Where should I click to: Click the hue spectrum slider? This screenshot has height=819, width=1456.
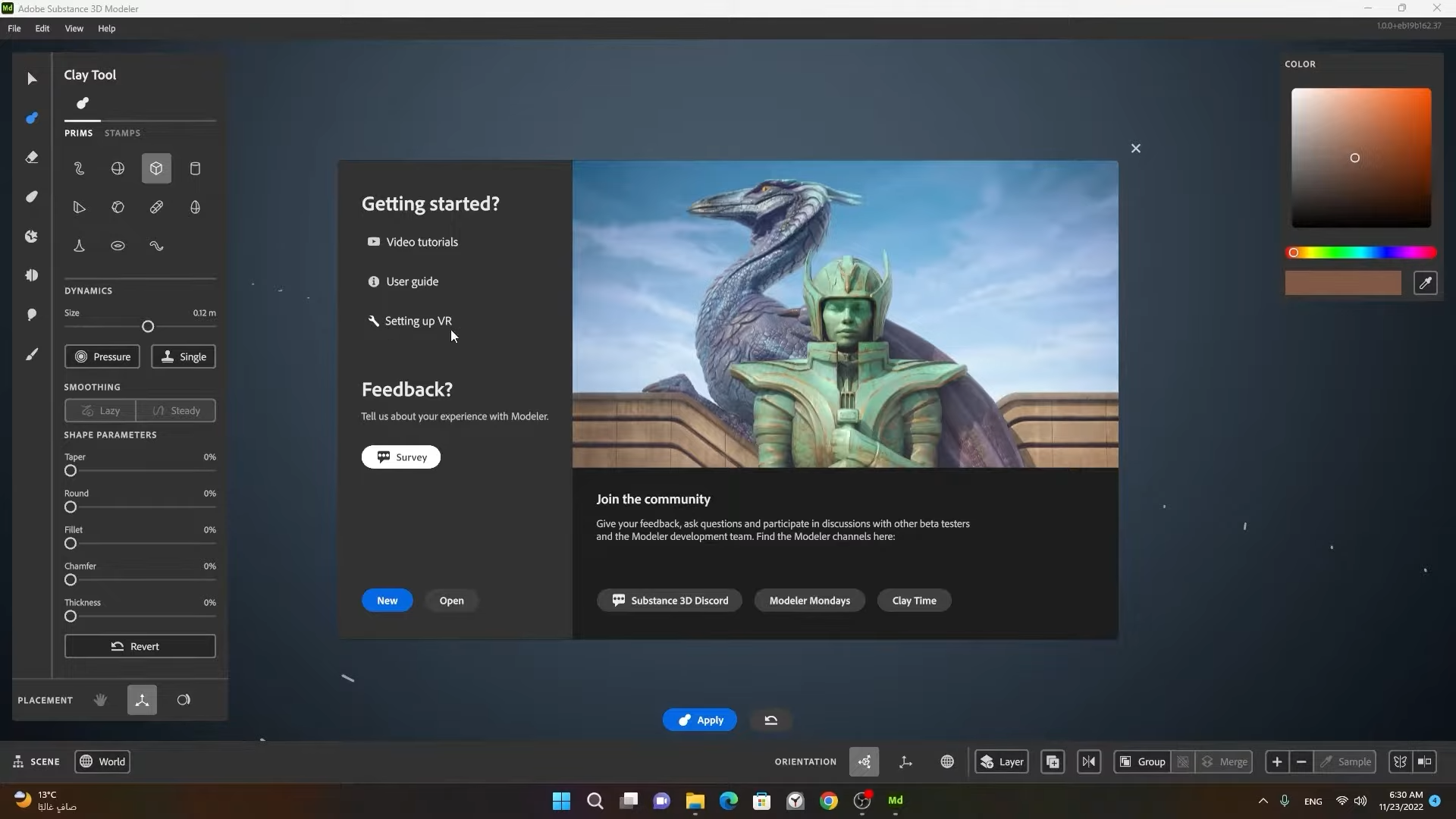[x=1361, y=253]
